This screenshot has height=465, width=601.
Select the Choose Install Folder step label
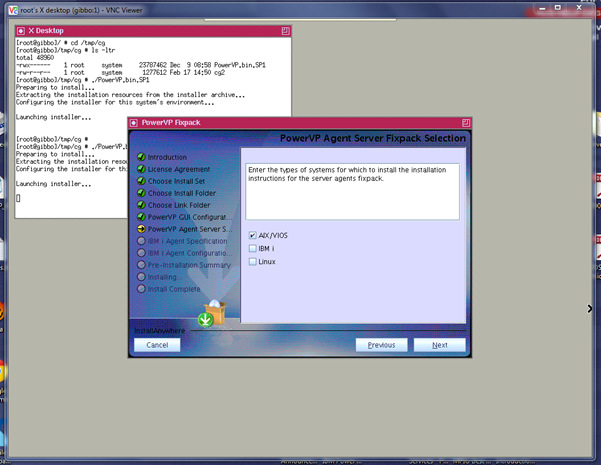182,193
